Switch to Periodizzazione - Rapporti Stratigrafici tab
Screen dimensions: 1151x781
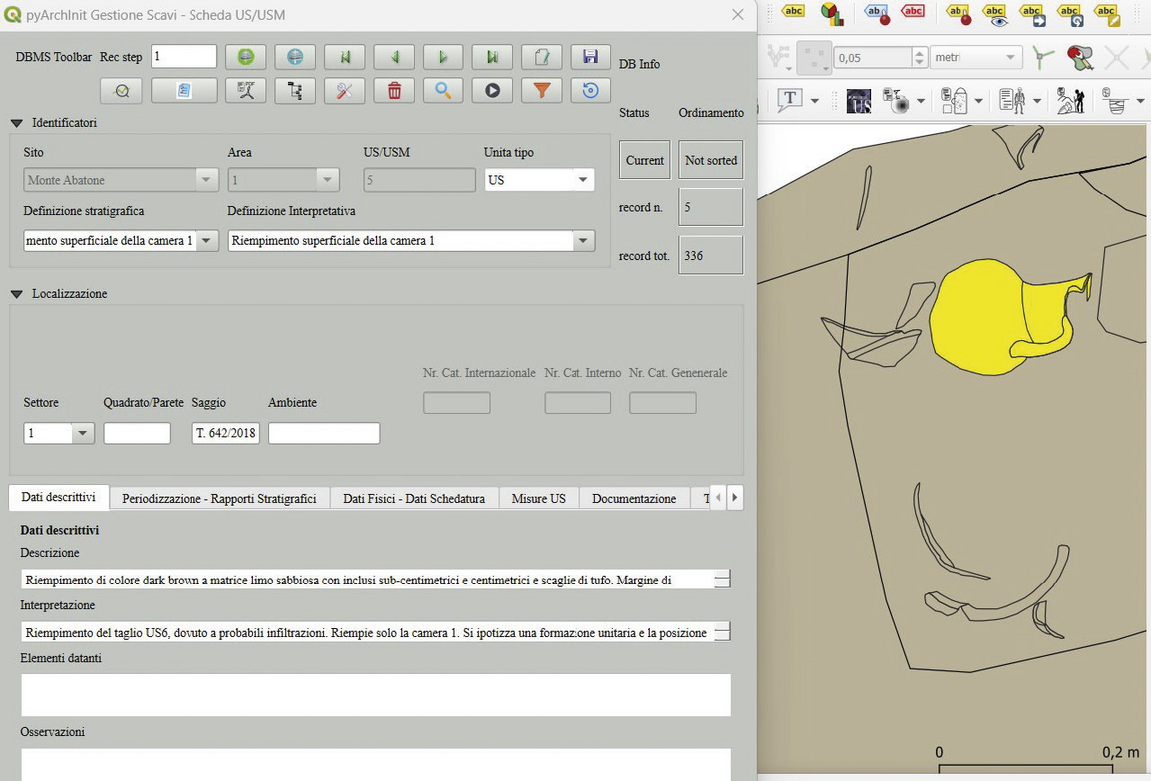coord(219,498)
